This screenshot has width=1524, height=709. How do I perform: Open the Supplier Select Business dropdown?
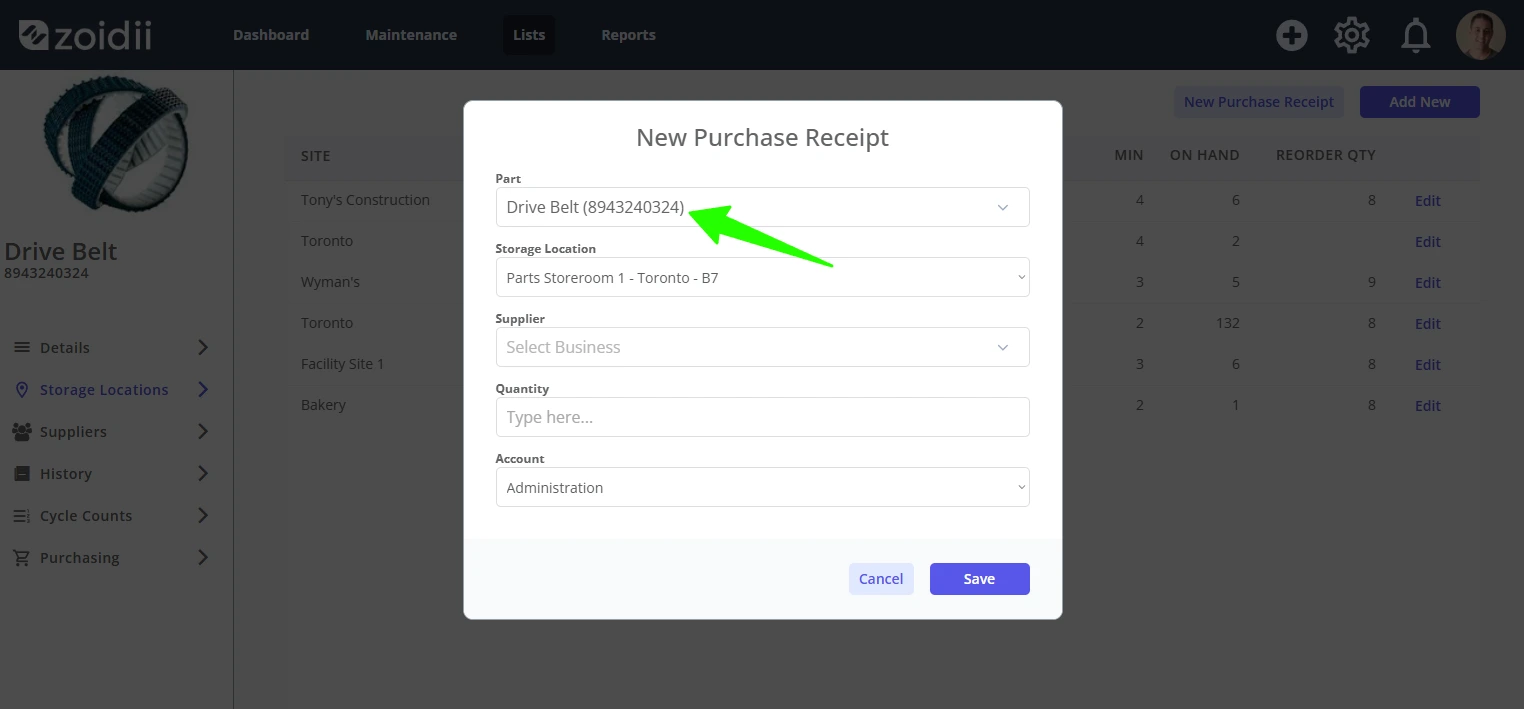pyautogui.click(x=762, y=347)
